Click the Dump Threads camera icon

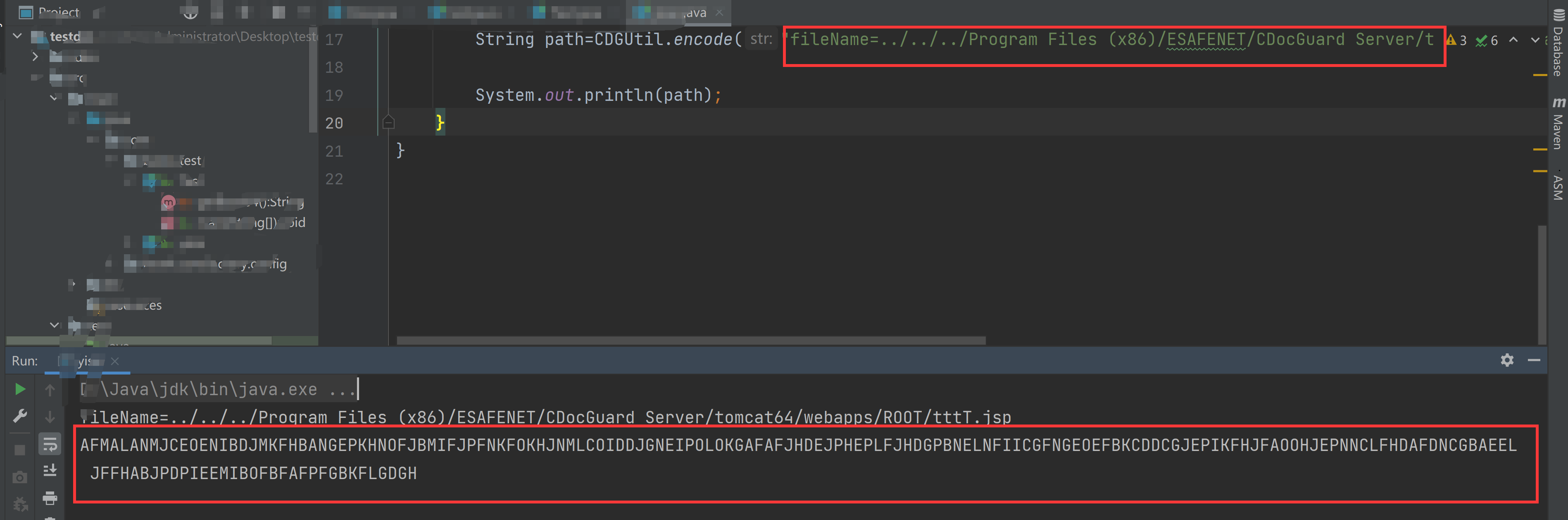[20, 478]
